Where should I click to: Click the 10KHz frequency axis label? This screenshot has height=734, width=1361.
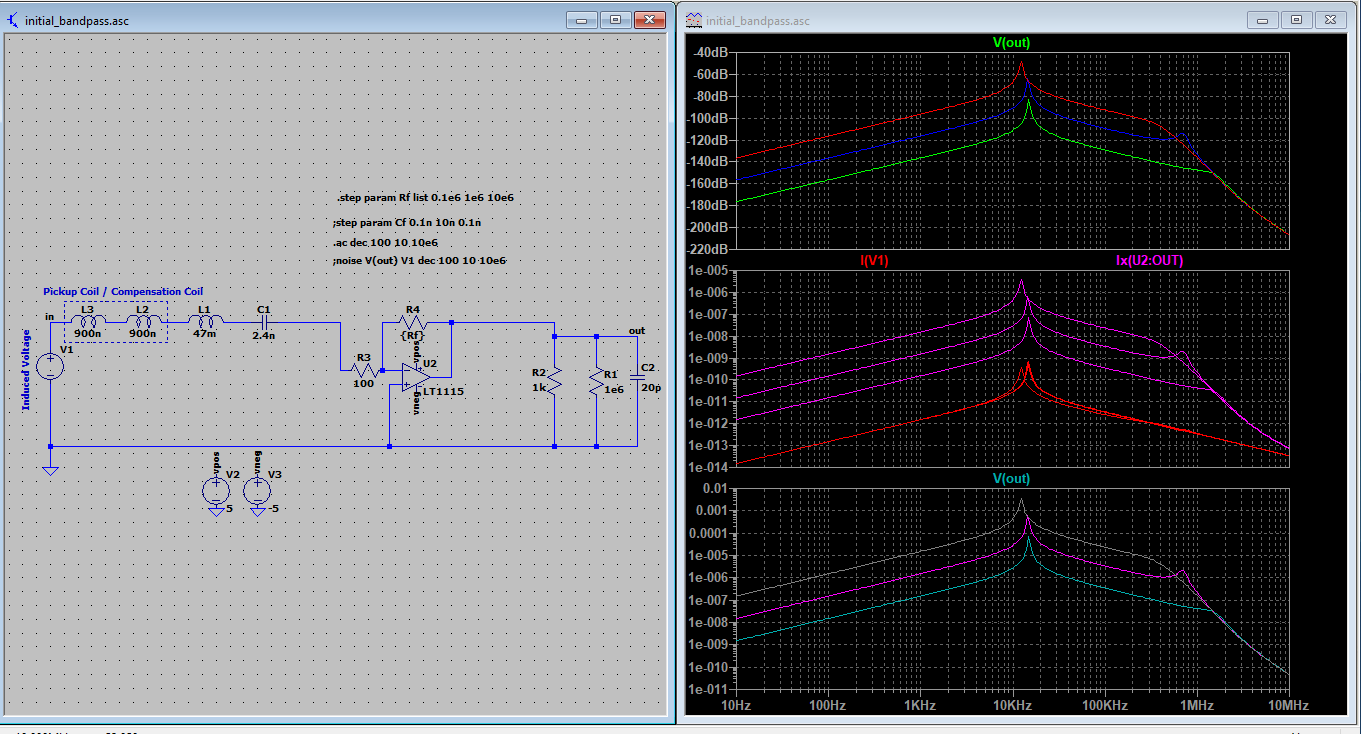[x=1012, y=706]
